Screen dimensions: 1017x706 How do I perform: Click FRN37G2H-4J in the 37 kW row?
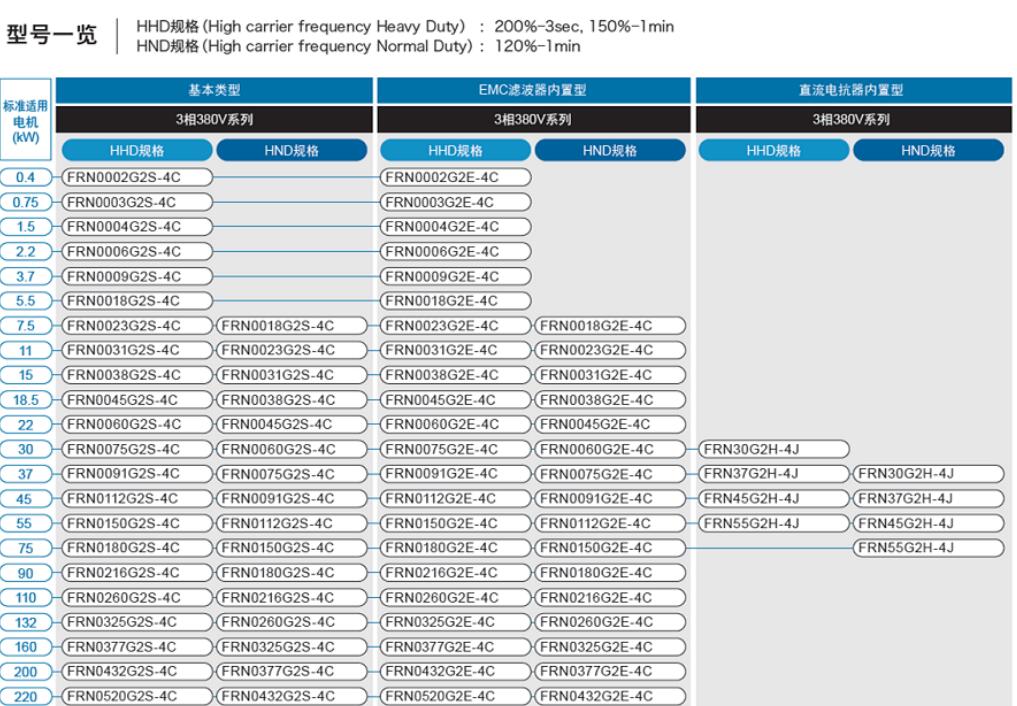tap(774, 474)
